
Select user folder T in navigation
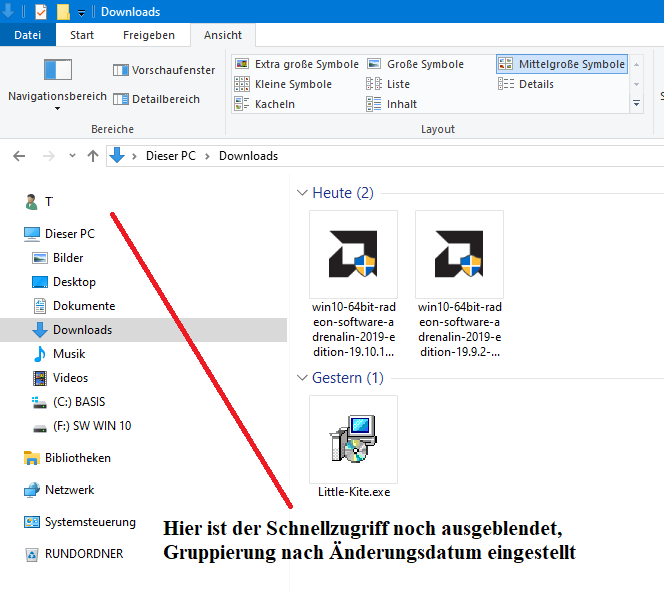(39, 202)
